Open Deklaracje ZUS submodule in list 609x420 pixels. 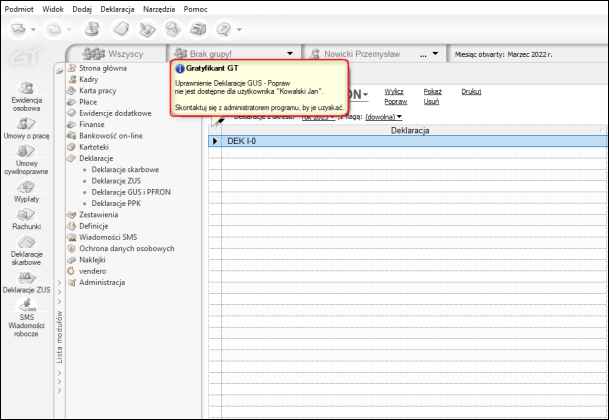tap(116, 181)
